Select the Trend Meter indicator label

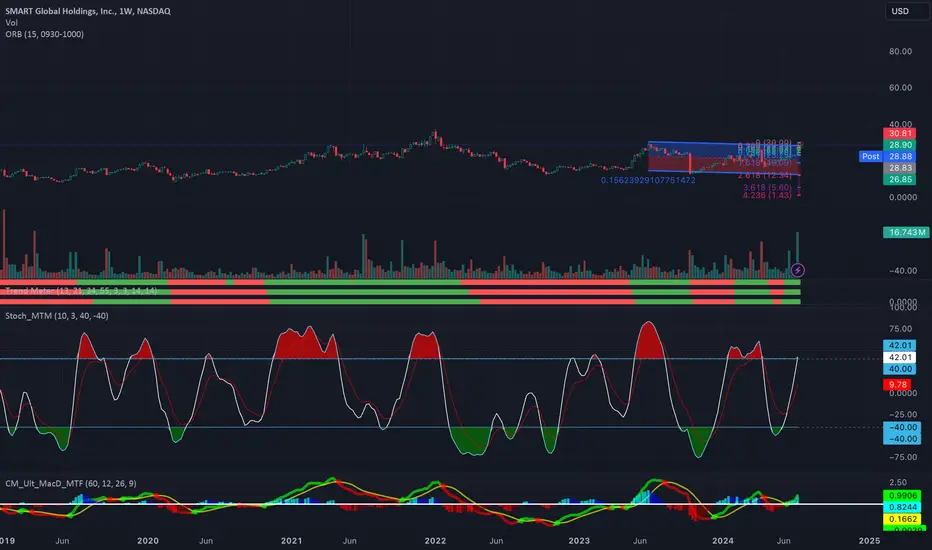81,291
